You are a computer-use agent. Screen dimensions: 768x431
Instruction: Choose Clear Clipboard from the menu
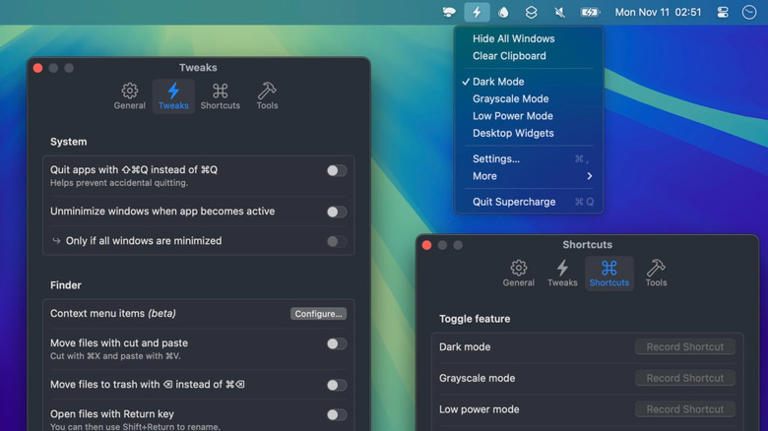[x=529, y=56]
